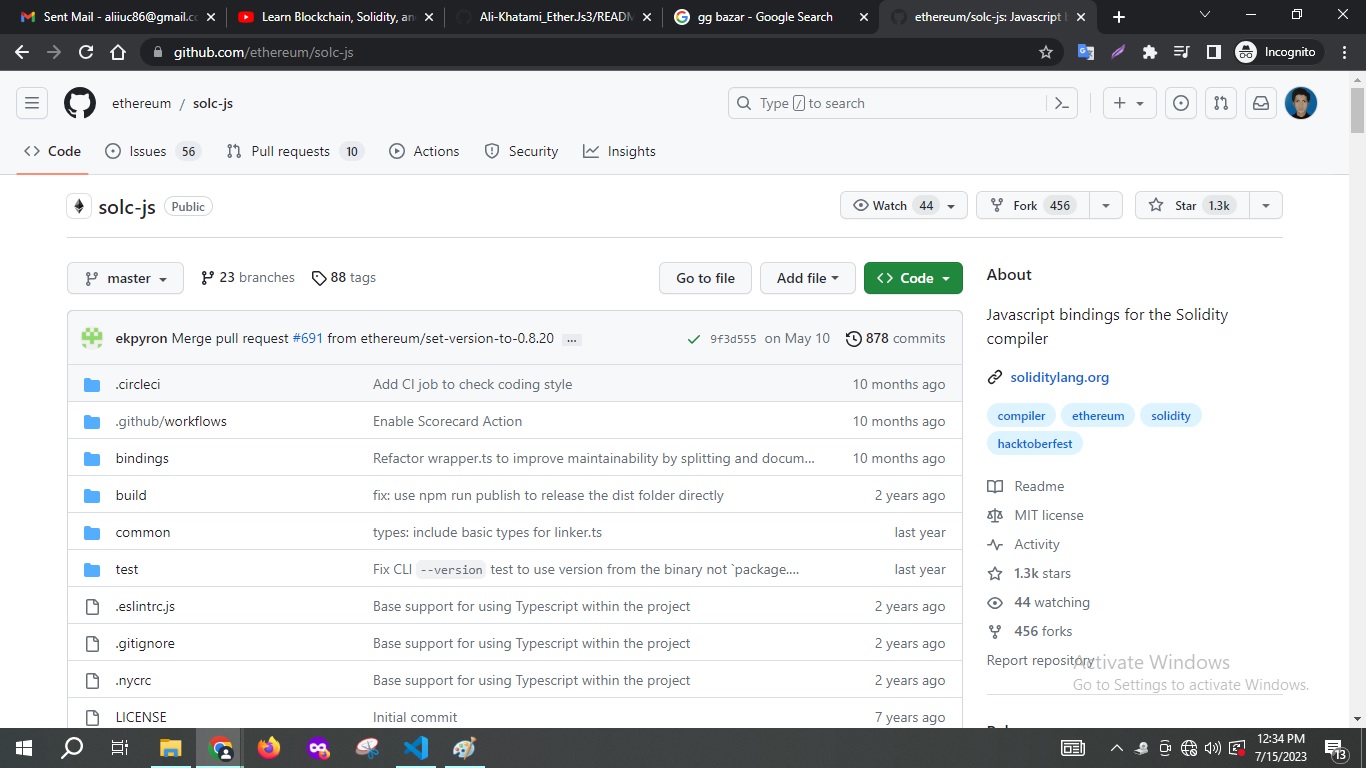Open Firefox from the taskbar
Screen dimensions: 1366x768
[269, 747]
